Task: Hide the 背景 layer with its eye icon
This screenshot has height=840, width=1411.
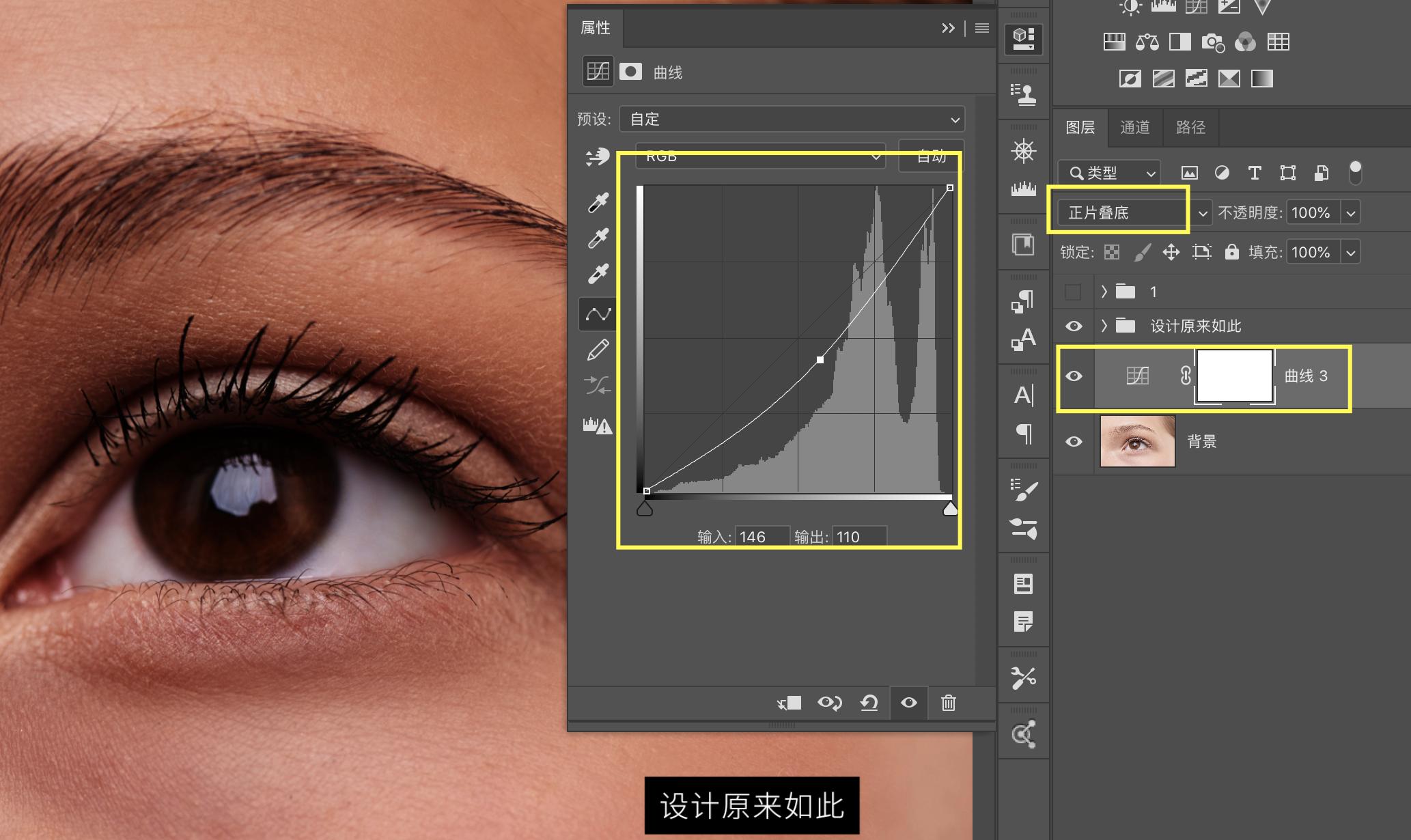Action: point(1074,442)
